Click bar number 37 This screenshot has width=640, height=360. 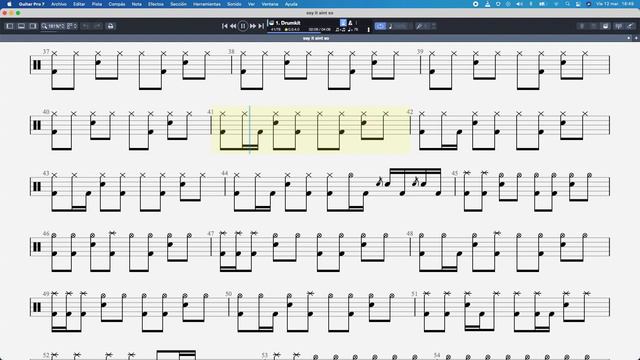46,51
